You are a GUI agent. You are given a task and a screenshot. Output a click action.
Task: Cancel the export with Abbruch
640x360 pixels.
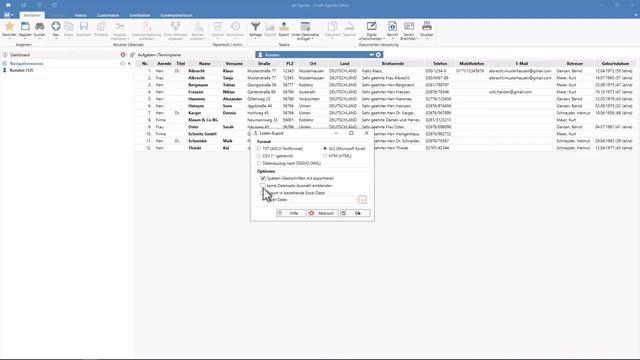click(x=323, y=213)
